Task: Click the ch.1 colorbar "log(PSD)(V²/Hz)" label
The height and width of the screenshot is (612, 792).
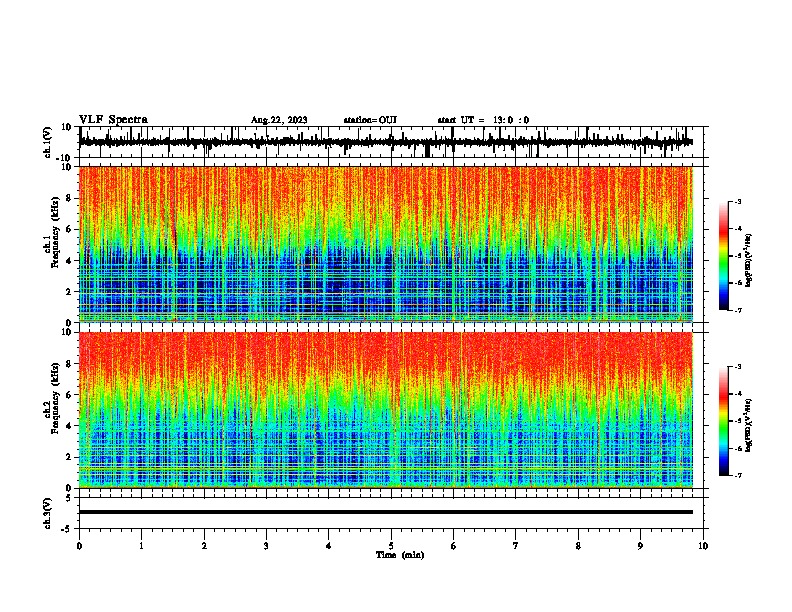Action: tap(748, 260)
